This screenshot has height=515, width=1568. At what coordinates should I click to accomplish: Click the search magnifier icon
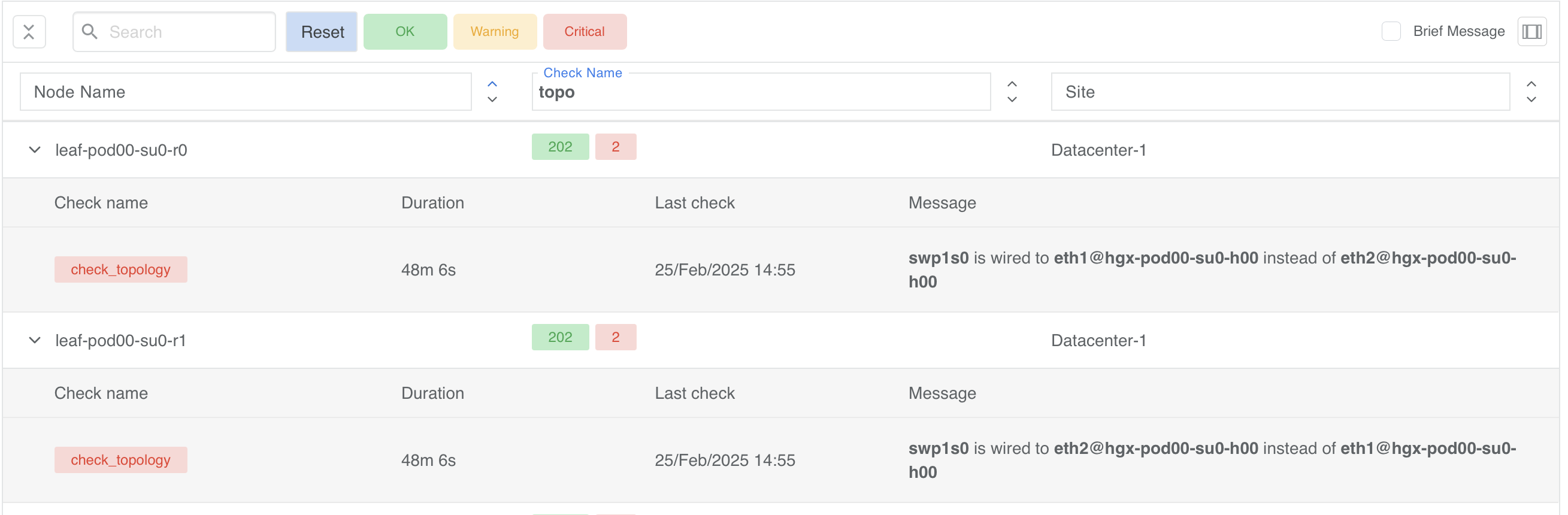(x=89, y=32)
